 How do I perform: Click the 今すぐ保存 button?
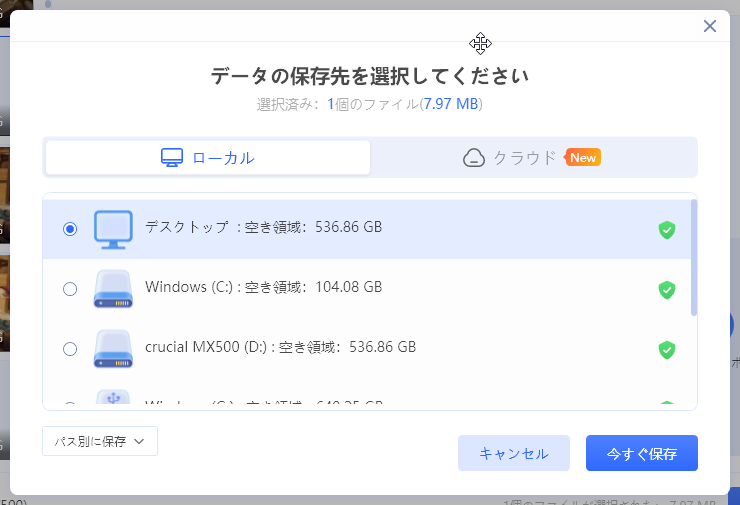point(642,453)
